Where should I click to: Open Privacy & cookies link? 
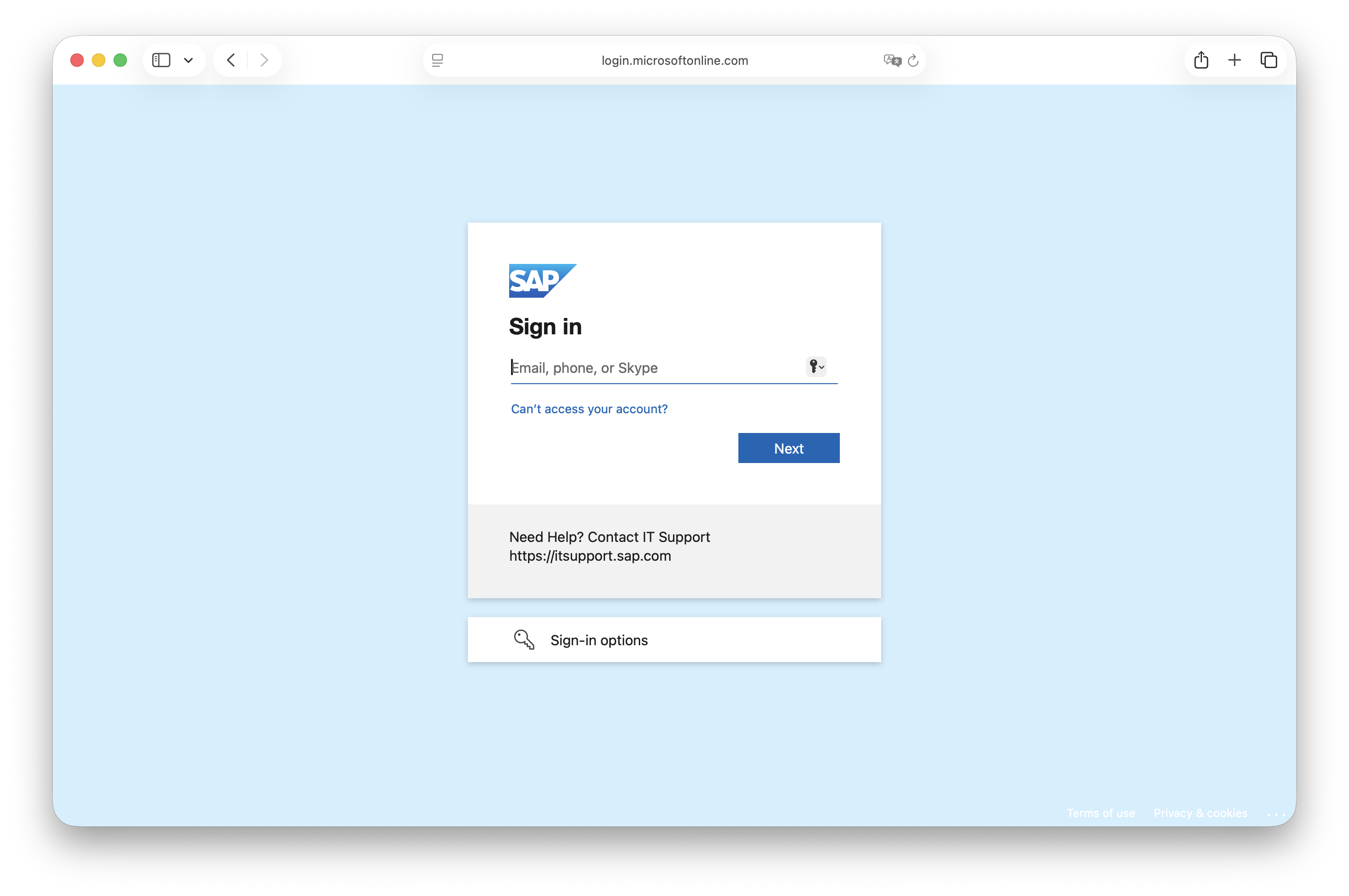(1201, 813)
